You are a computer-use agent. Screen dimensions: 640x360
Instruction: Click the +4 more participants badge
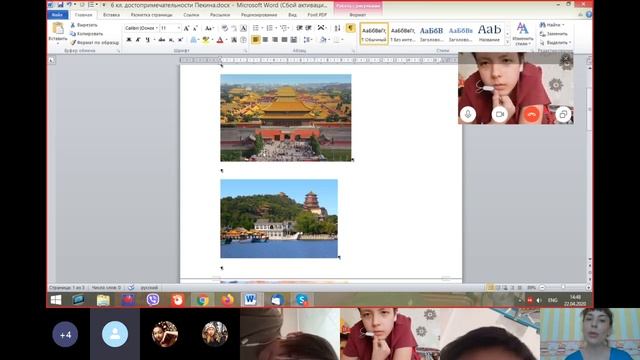point(65,334)
